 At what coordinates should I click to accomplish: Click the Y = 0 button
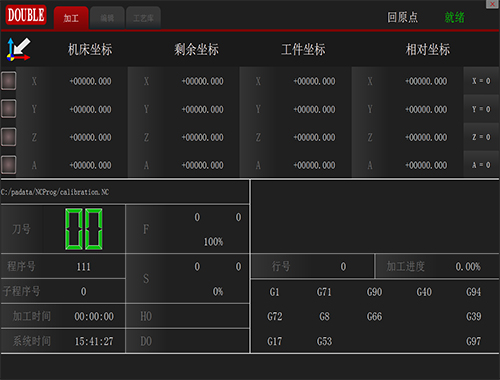click(481, 109)
